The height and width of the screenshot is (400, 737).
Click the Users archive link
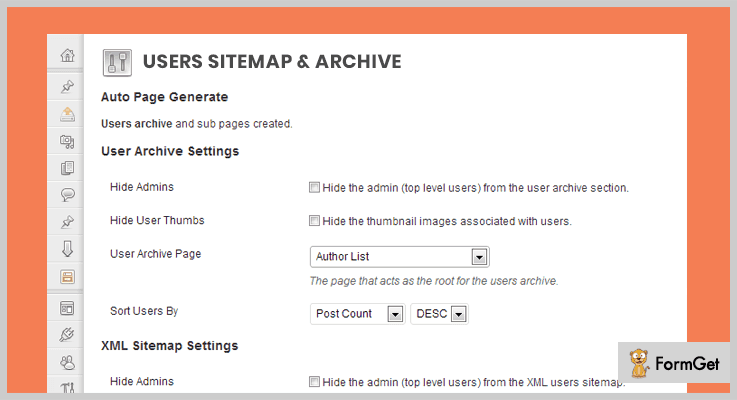tap(136, 124)
